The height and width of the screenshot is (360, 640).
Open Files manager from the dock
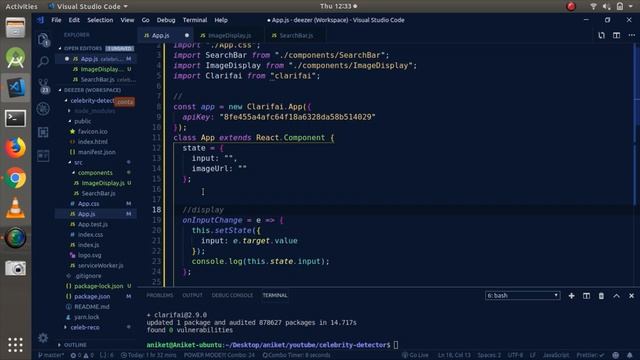coord(16,28)
